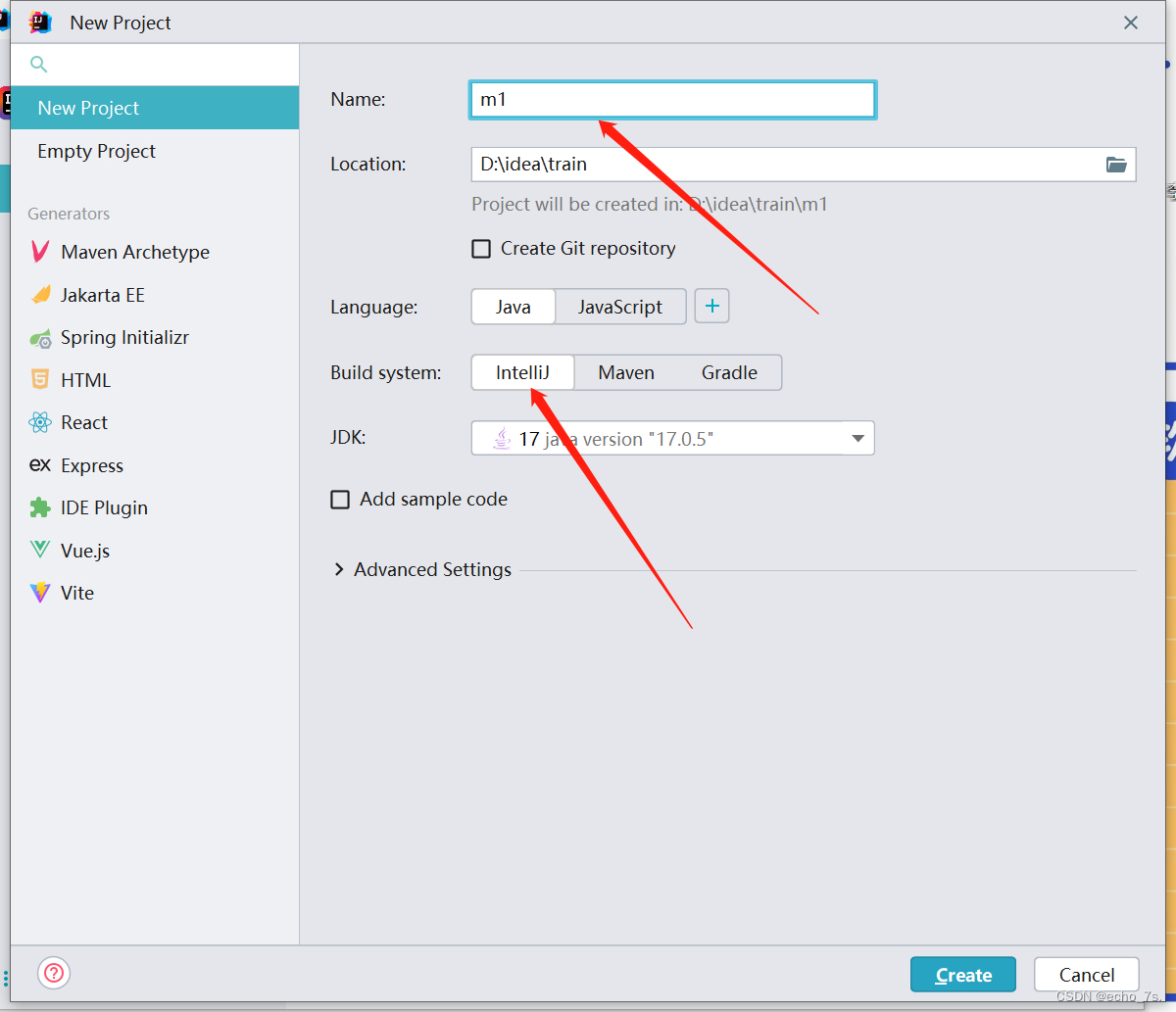Choose Maven build system
This screenshot has height=1012, width=1176.
click(626, 372)
